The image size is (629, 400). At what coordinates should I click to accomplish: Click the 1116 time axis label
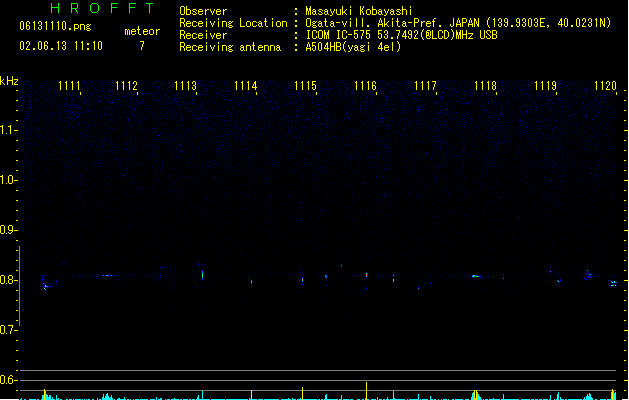(x=365, y=86)
